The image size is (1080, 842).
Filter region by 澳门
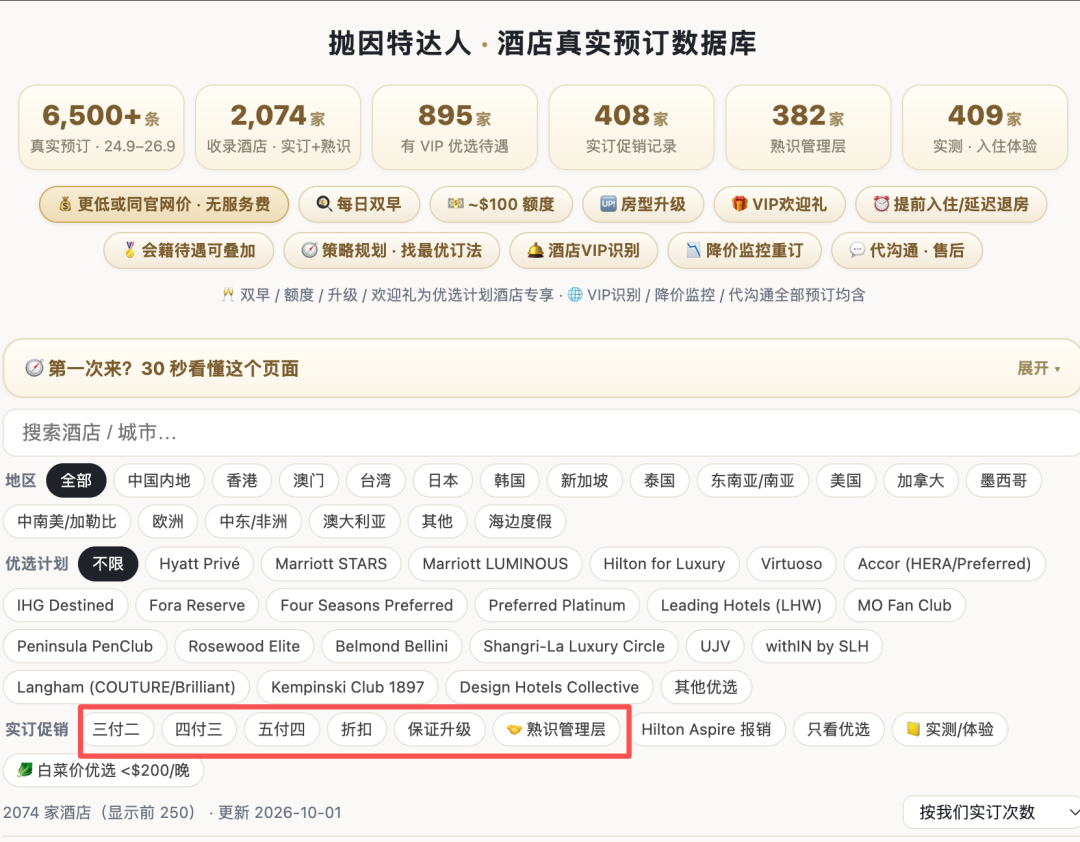[x=309, y=480]
